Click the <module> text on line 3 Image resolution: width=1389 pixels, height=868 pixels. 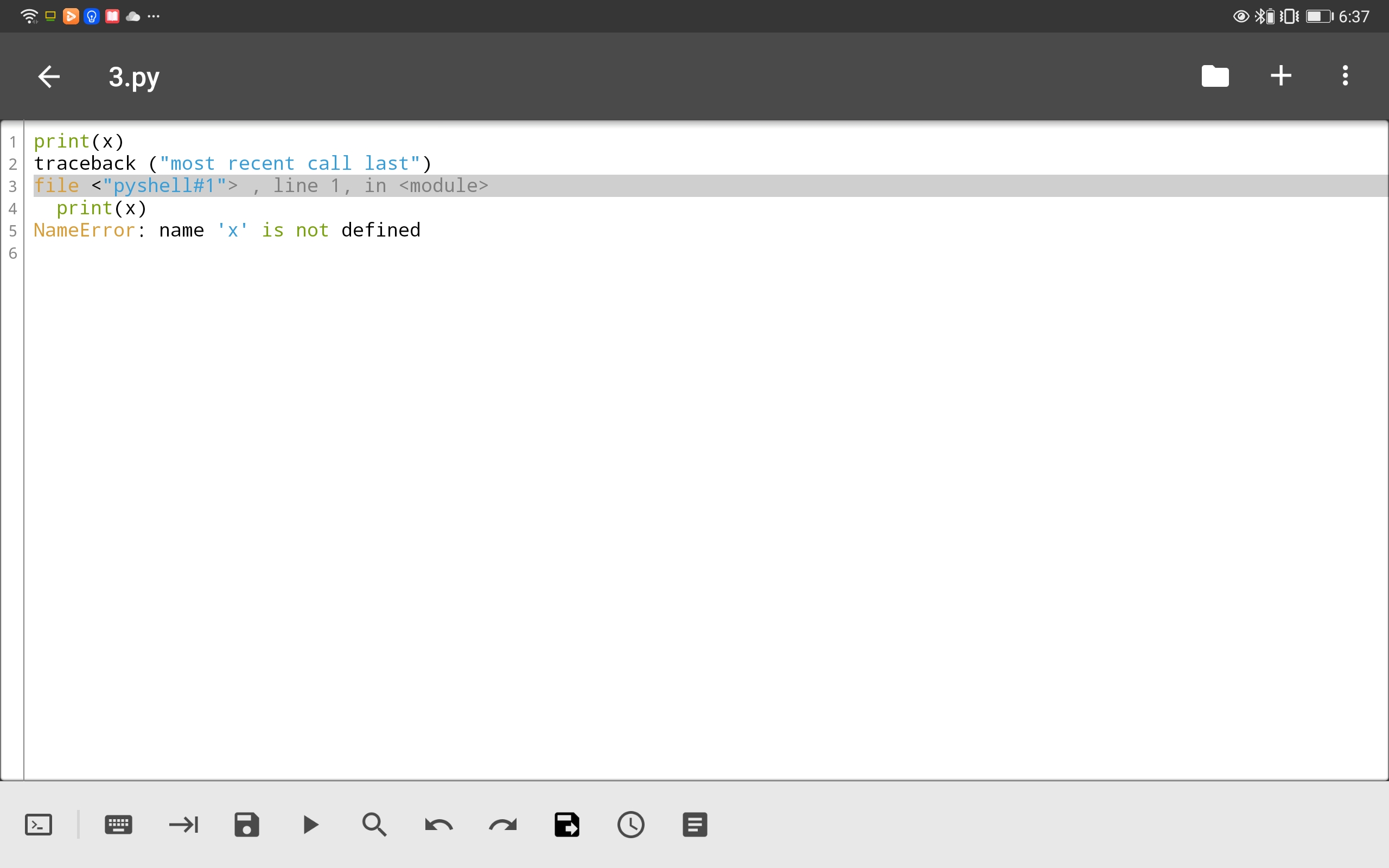pos(444,186)
